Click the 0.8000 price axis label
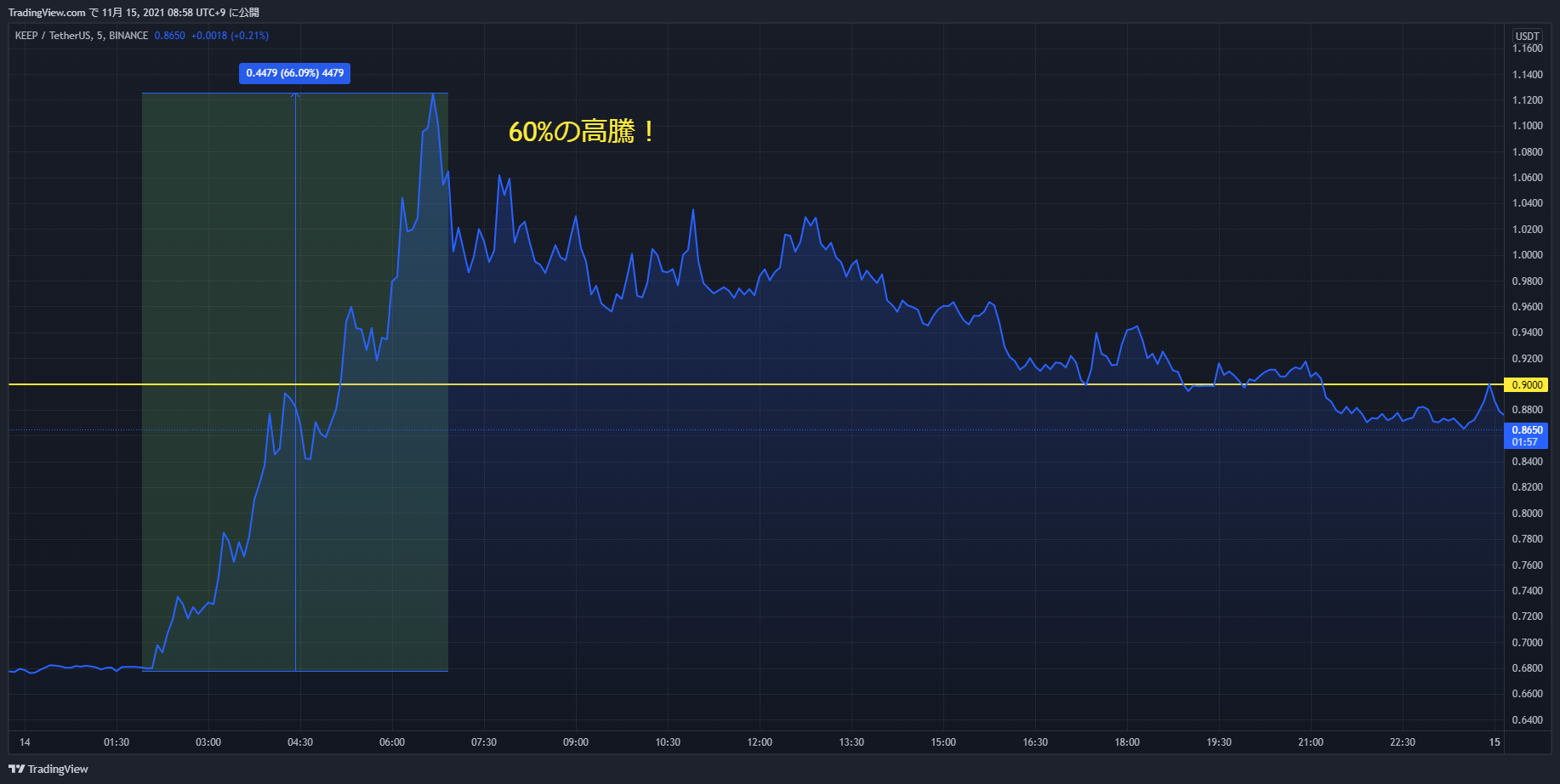This screenshot has width=1560, height=784. pyautogui.click(x=1527, y=514)
